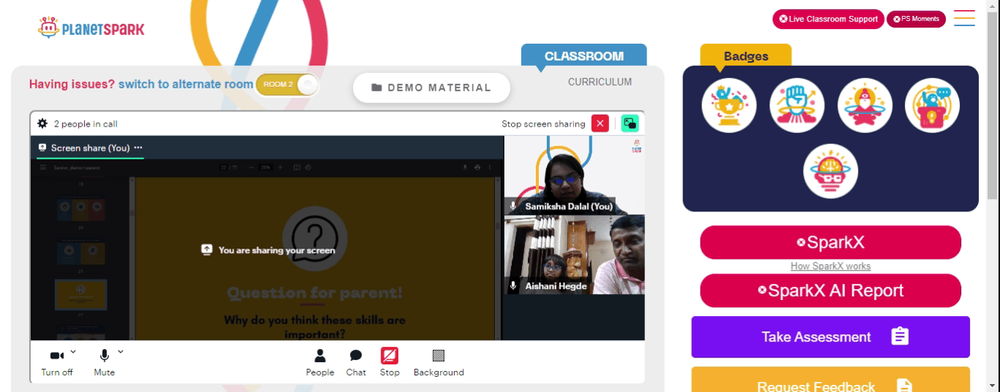Click the speaker podium badge
This screenshot has width=1000, height=392.
(x=932, y=106)
